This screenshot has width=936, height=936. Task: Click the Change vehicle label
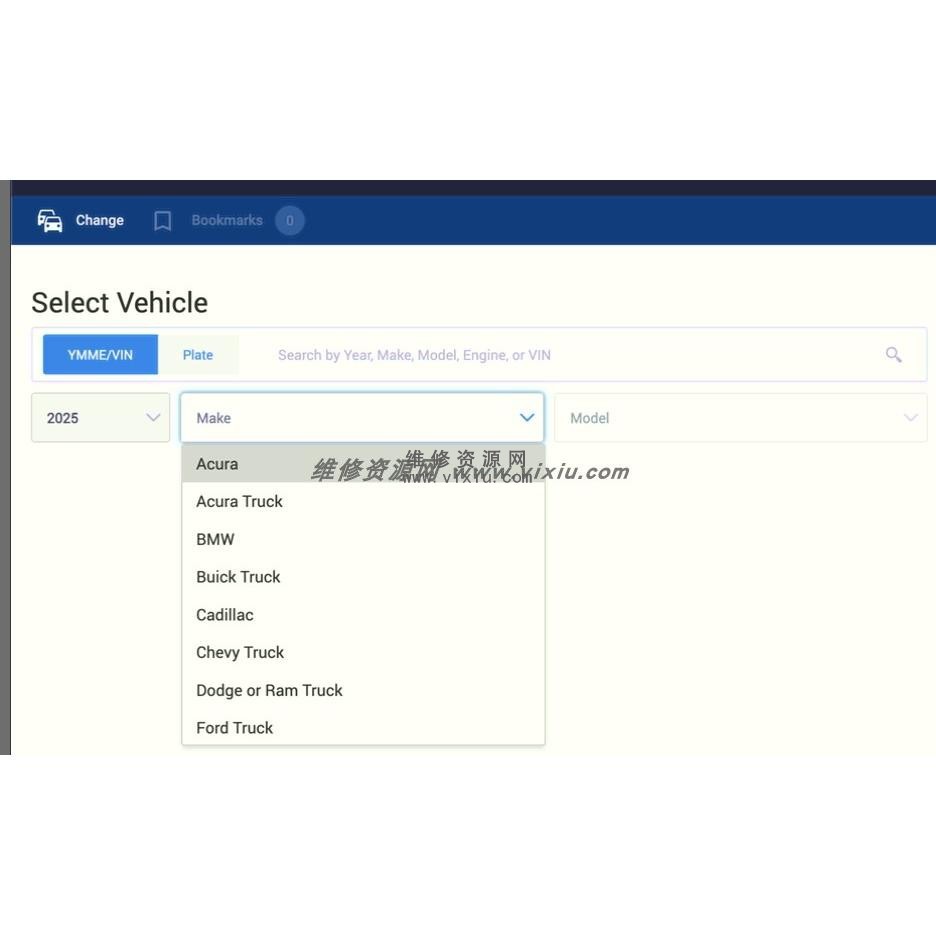coord(100,220)
